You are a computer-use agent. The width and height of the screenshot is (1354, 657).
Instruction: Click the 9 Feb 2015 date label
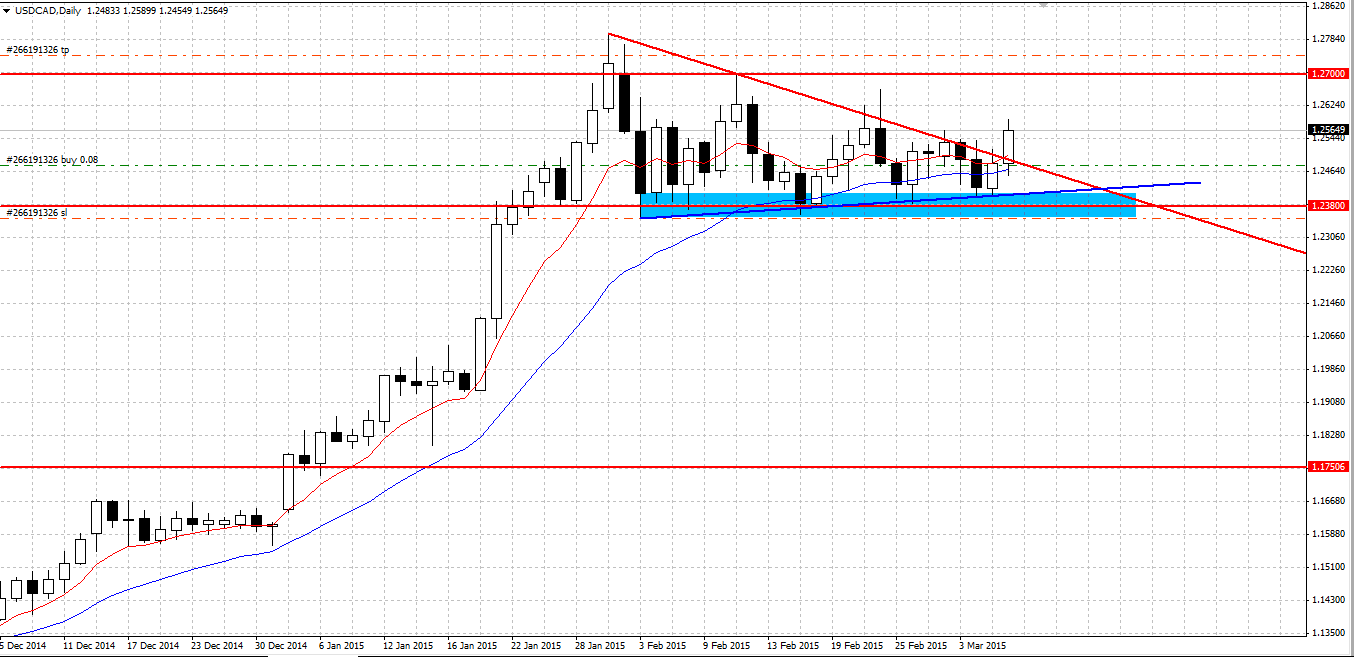(x=726, y=646)
